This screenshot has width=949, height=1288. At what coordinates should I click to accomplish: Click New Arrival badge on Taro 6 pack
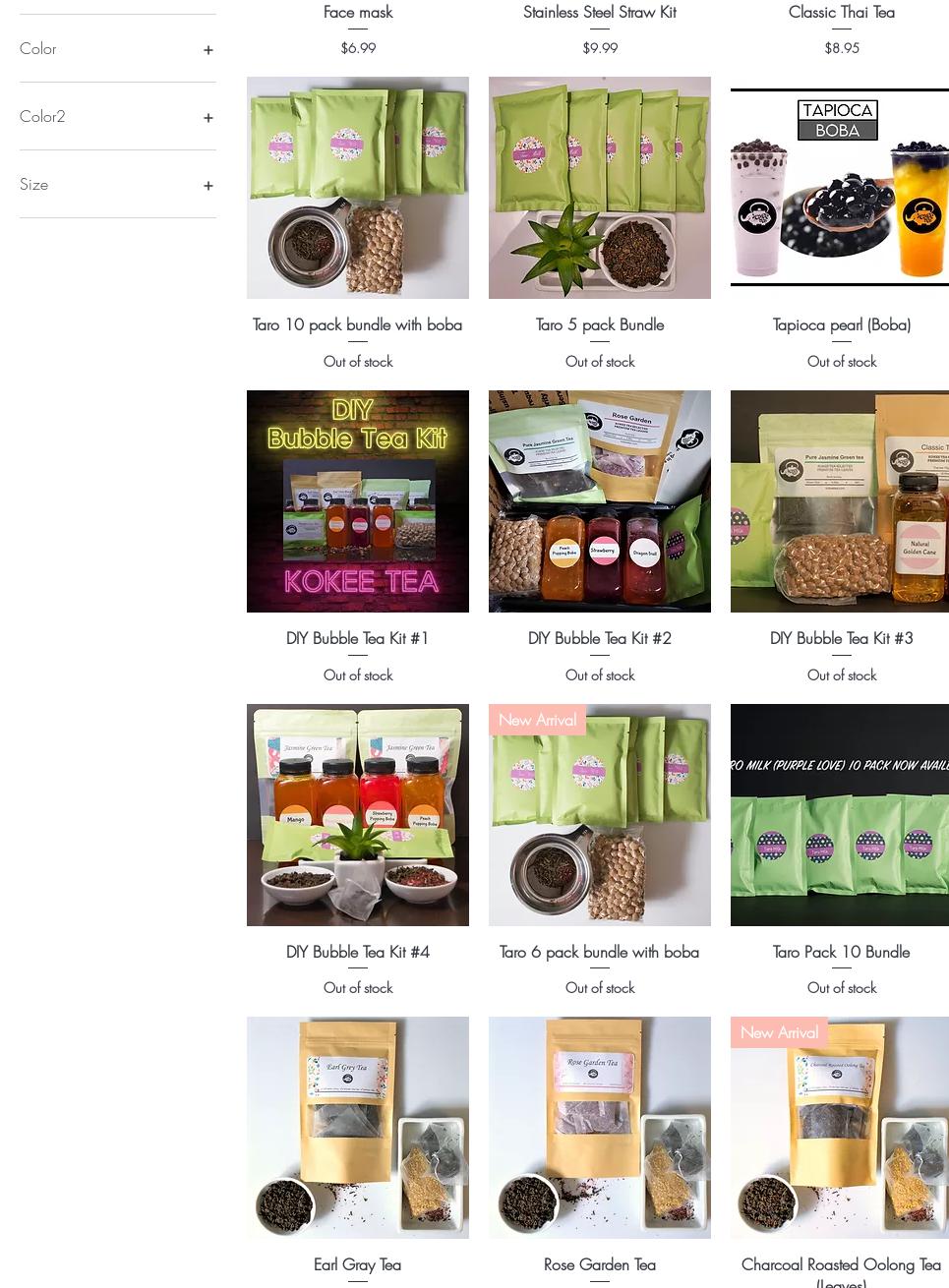click(x=537, y=720)
